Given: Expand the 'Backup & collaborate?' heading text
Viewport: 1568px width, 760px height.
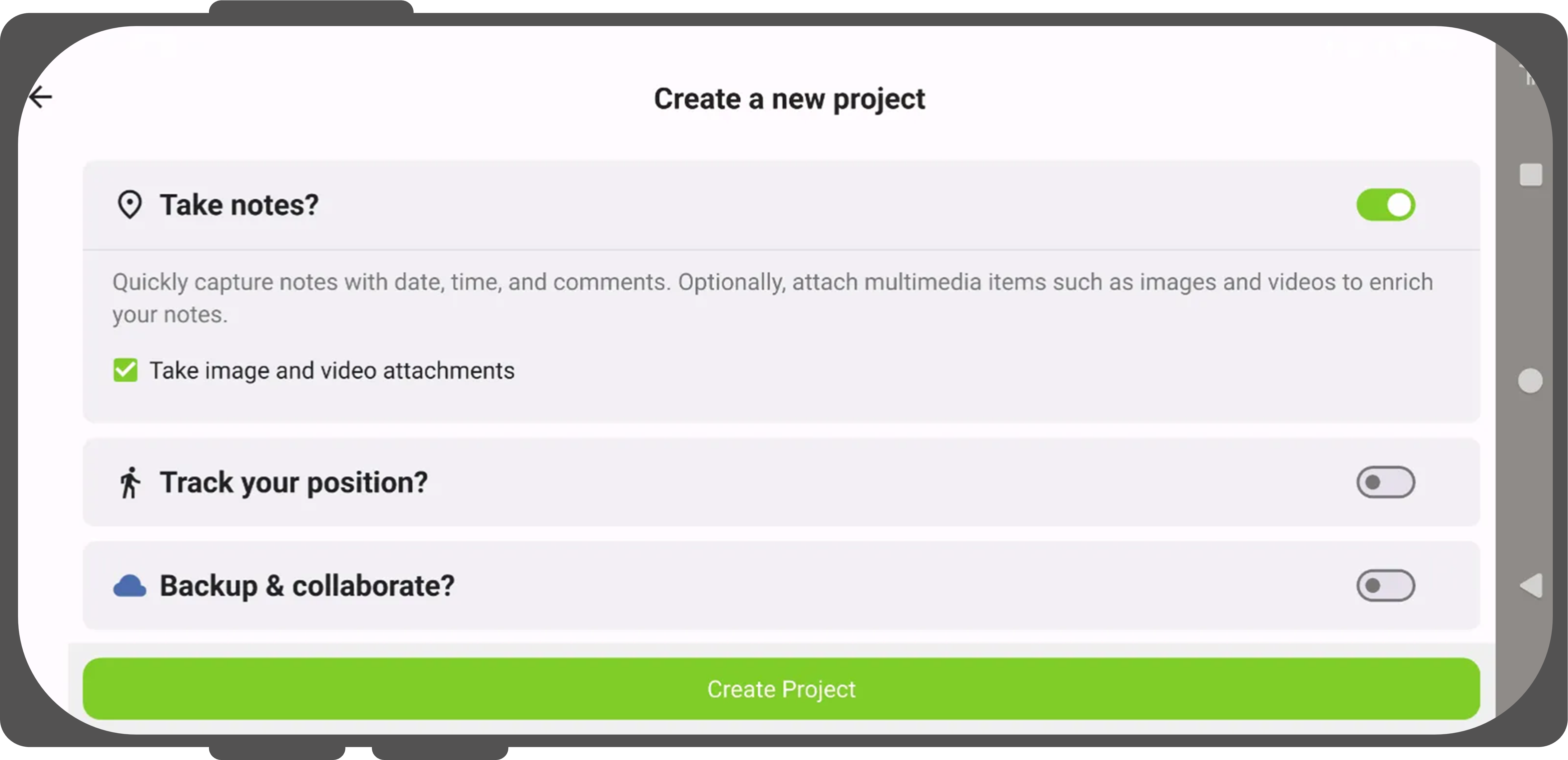Looking at the screenshot, I should tap(307, 586).
